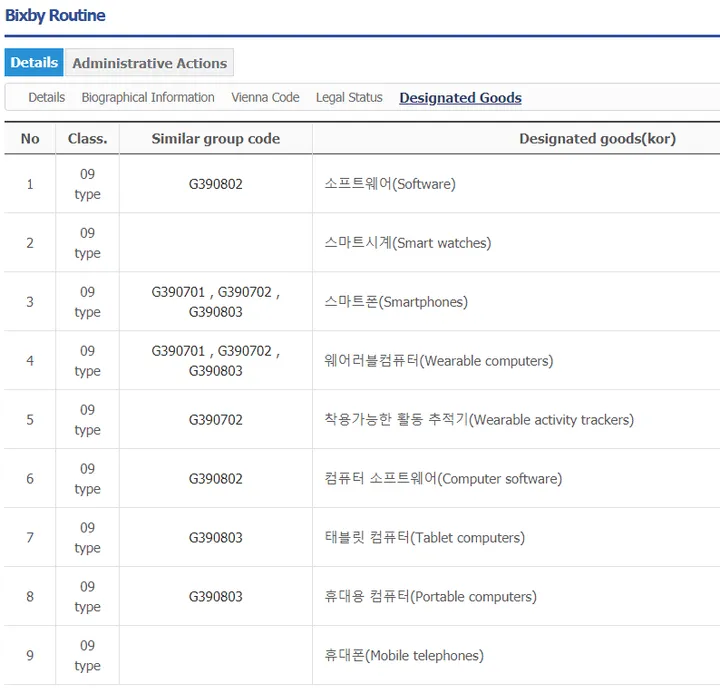The width and height of the screenshot is (720, 695).
Task: Select the Tablet computers goods entry
Action: 424,538
